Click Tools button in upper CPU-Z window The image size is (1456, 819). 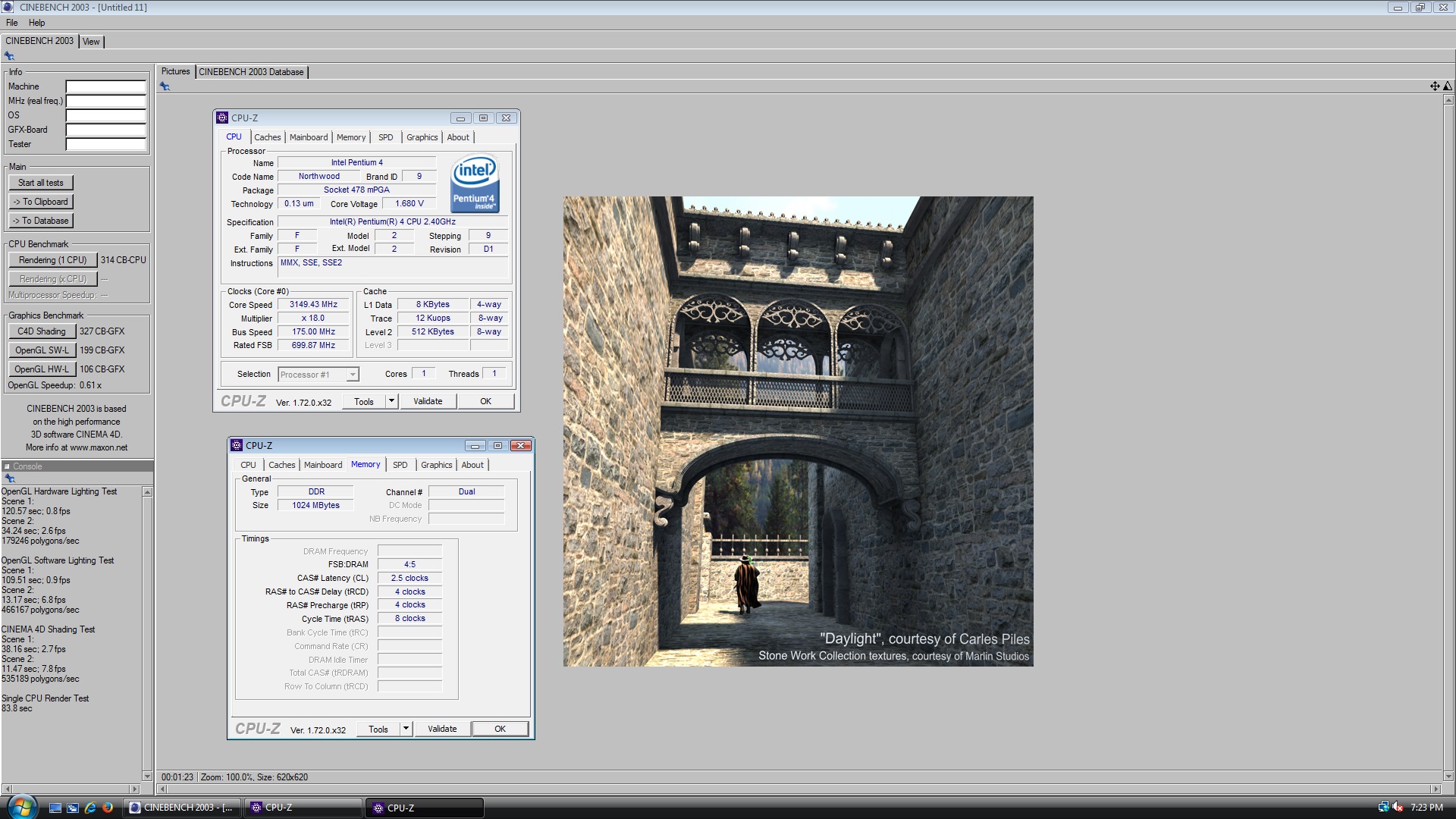(x=364, y=402)
